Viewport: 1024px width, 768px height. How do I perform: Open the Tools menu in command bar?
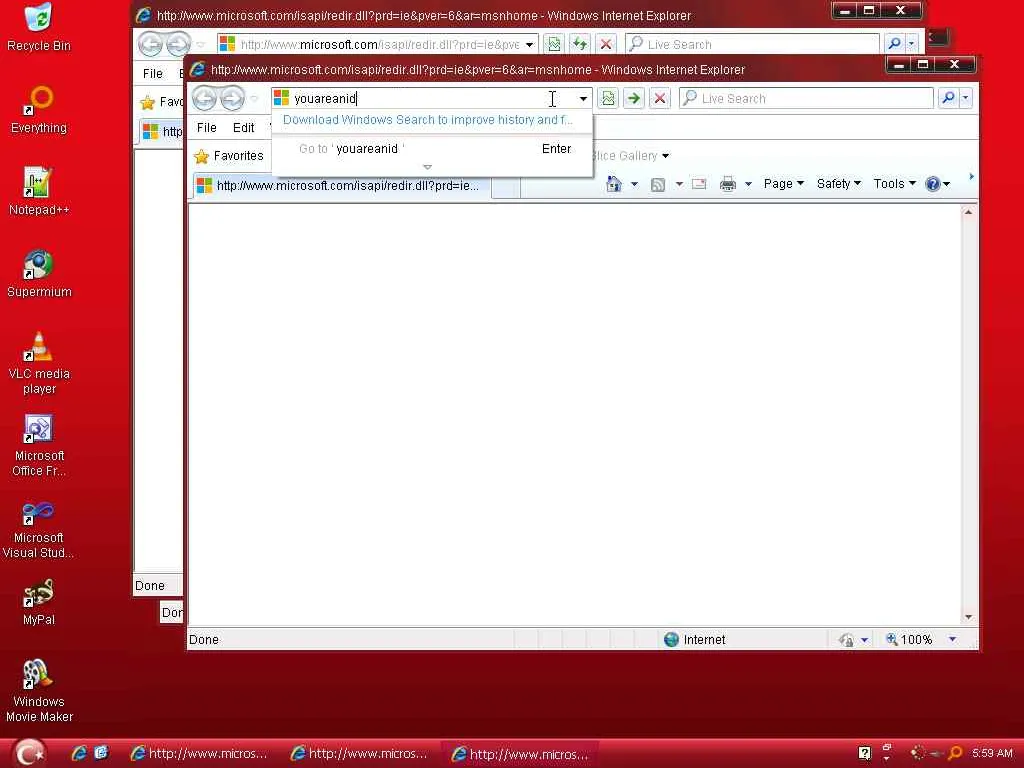click(895, 184)
